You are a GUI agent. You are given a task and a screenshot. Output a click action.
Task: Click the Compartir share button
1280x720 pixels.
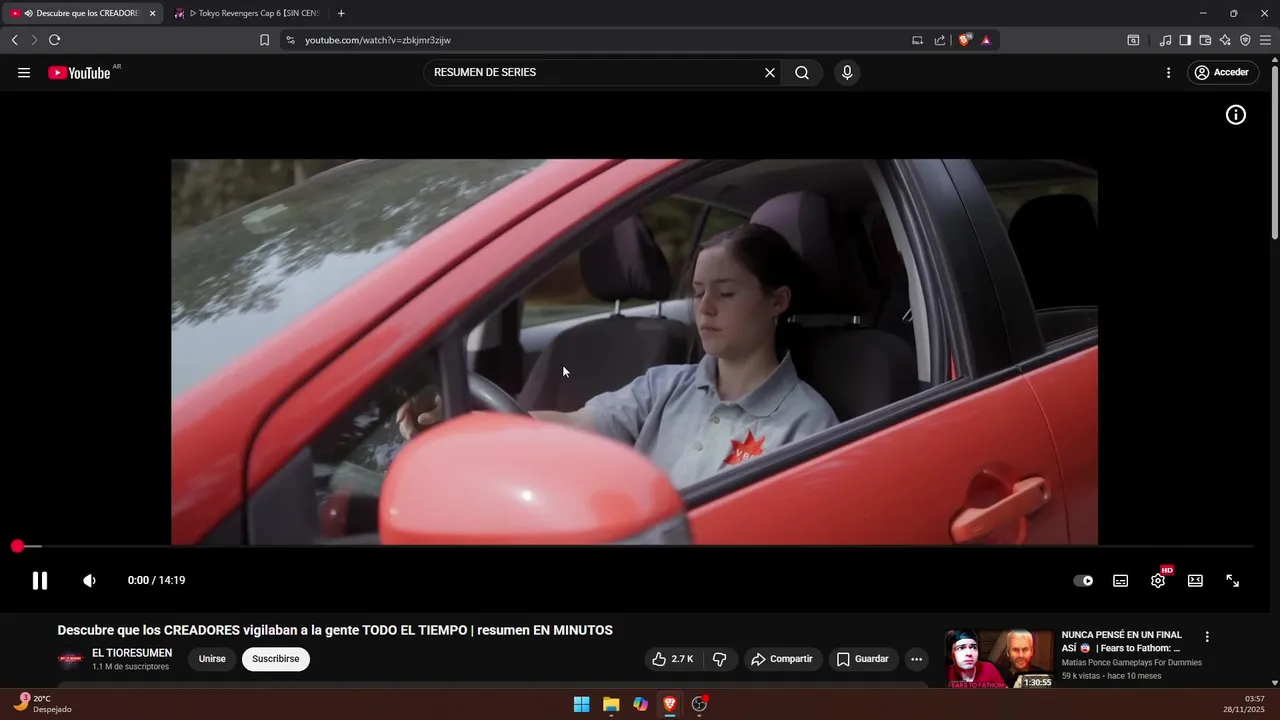tap(782, 659)
